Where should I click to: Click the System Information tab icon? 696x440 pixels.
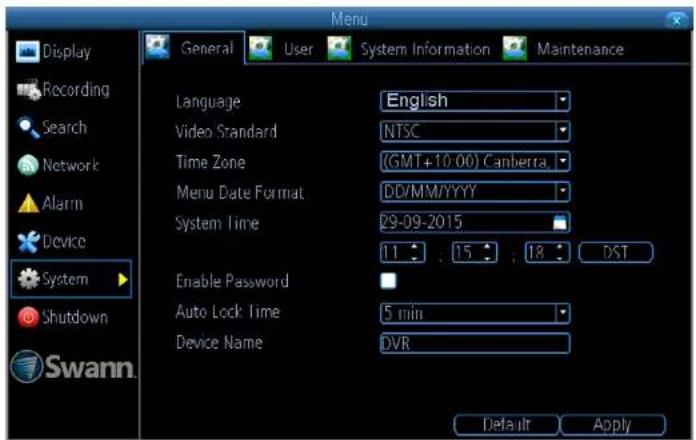coord(339,48)
